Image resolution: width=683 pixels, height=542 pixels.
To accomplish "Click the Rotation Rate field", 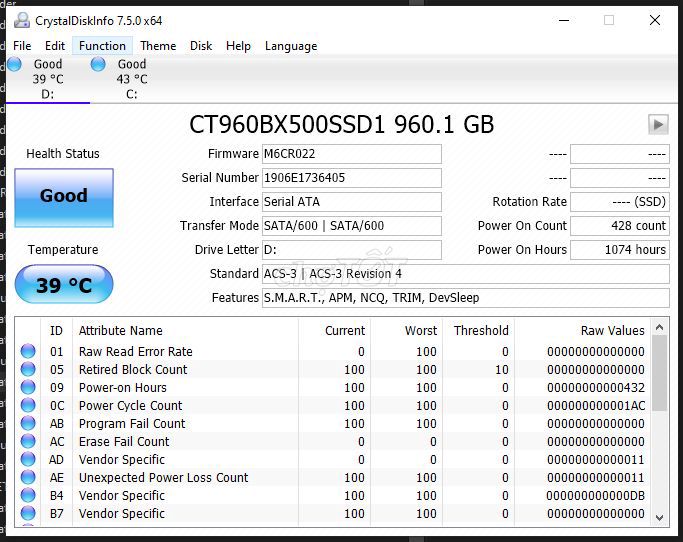I will [620, 202].
